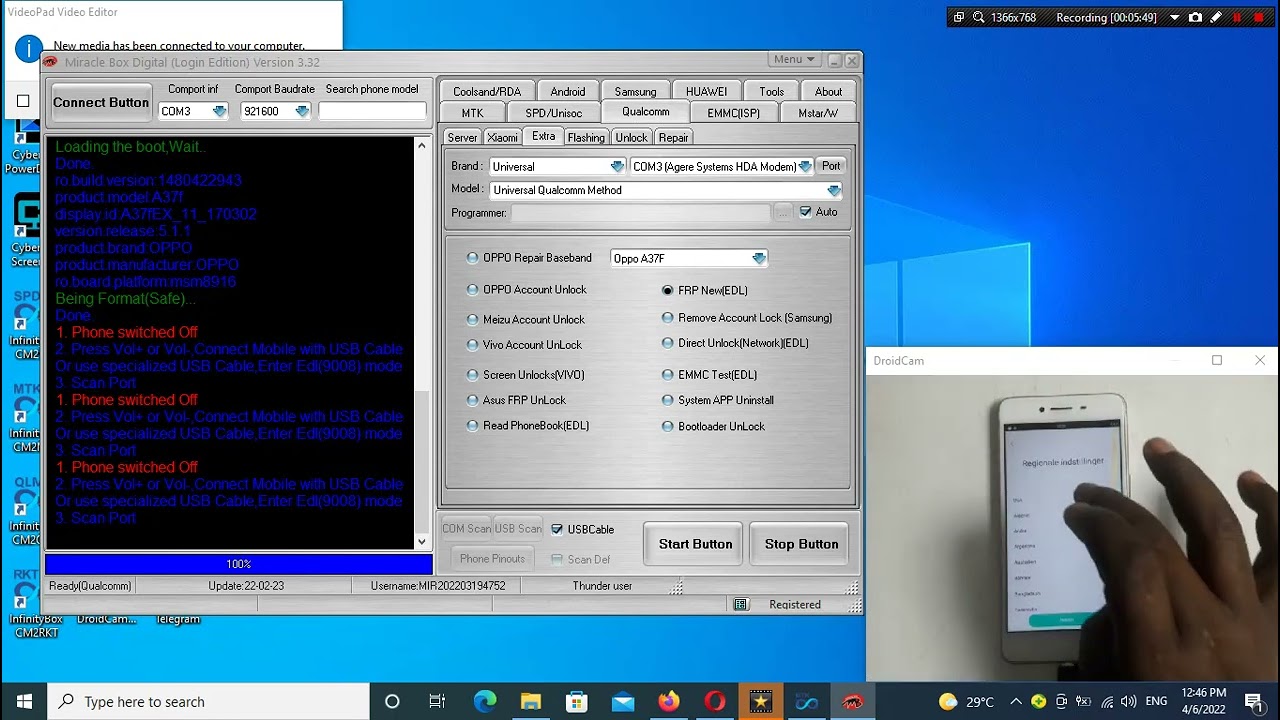Expand the recording toolbar dropdown arrow
Image resolution: width=1280 pixels, height=720 pixels.
coord(1174,17)
